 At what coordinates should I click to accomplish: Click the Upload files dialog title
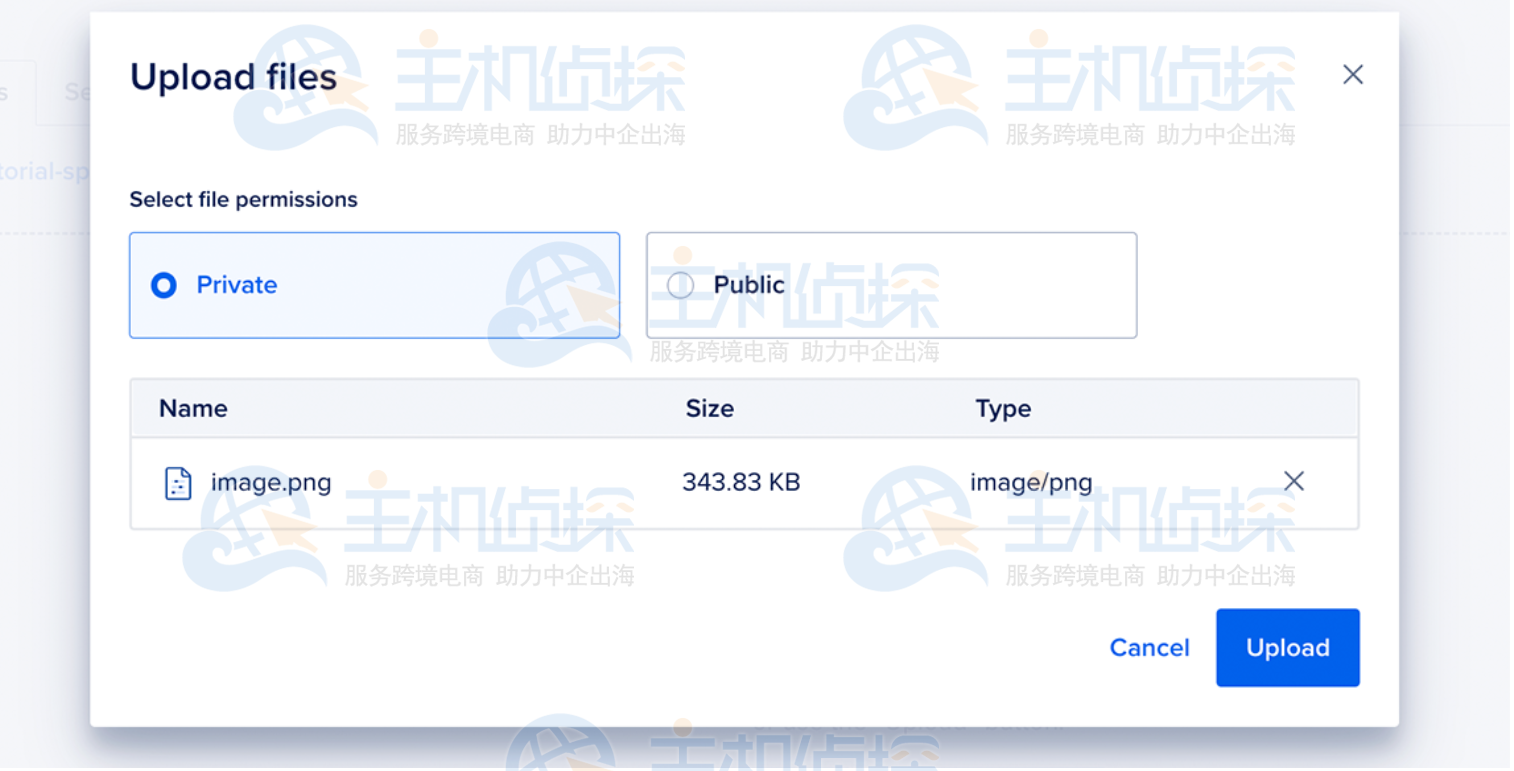(x=233, y=78)
